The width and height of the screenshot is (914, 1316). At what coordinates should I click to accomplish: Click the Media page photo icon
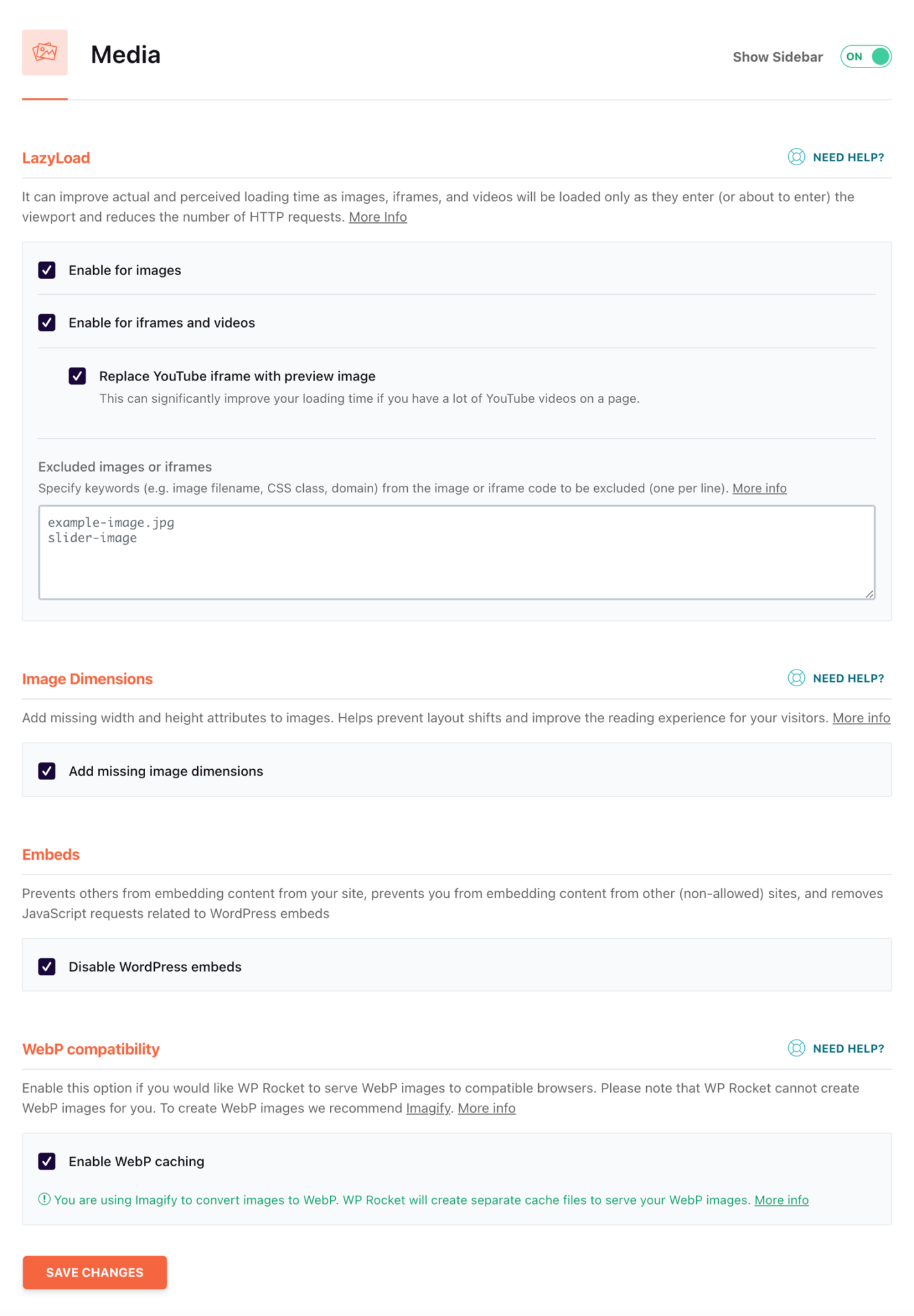[x=44, y=53]
